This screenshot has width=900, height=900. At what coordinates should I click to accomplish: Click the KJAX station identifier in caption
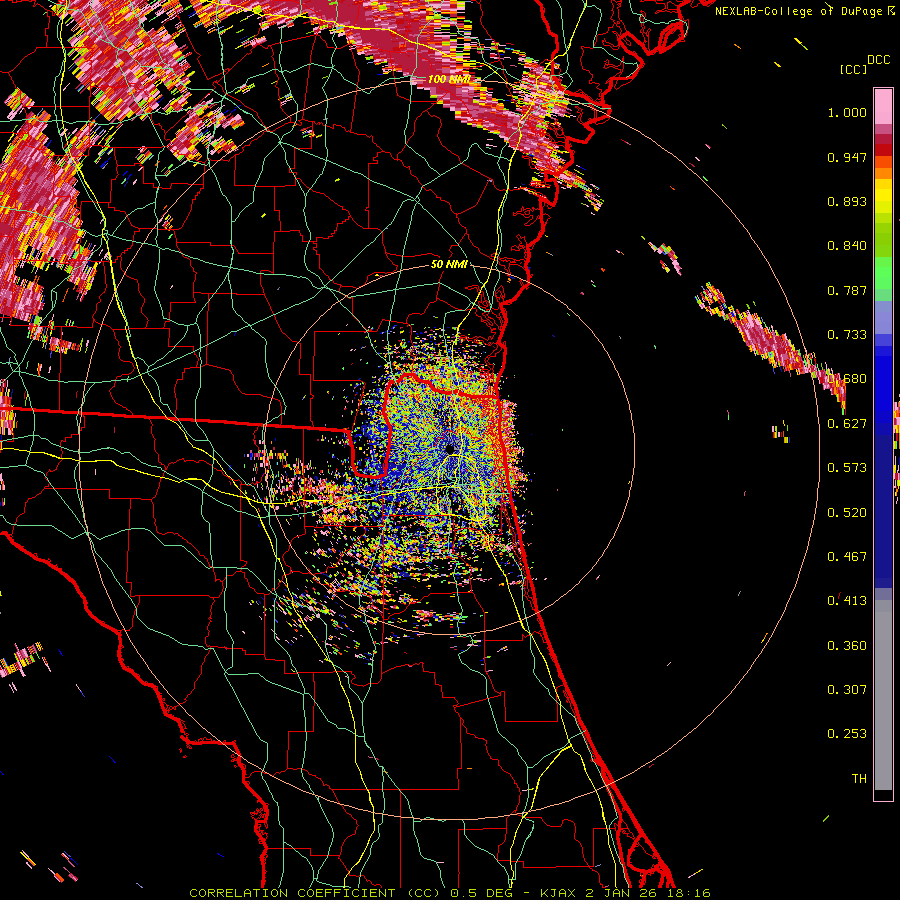coord(559,893)
